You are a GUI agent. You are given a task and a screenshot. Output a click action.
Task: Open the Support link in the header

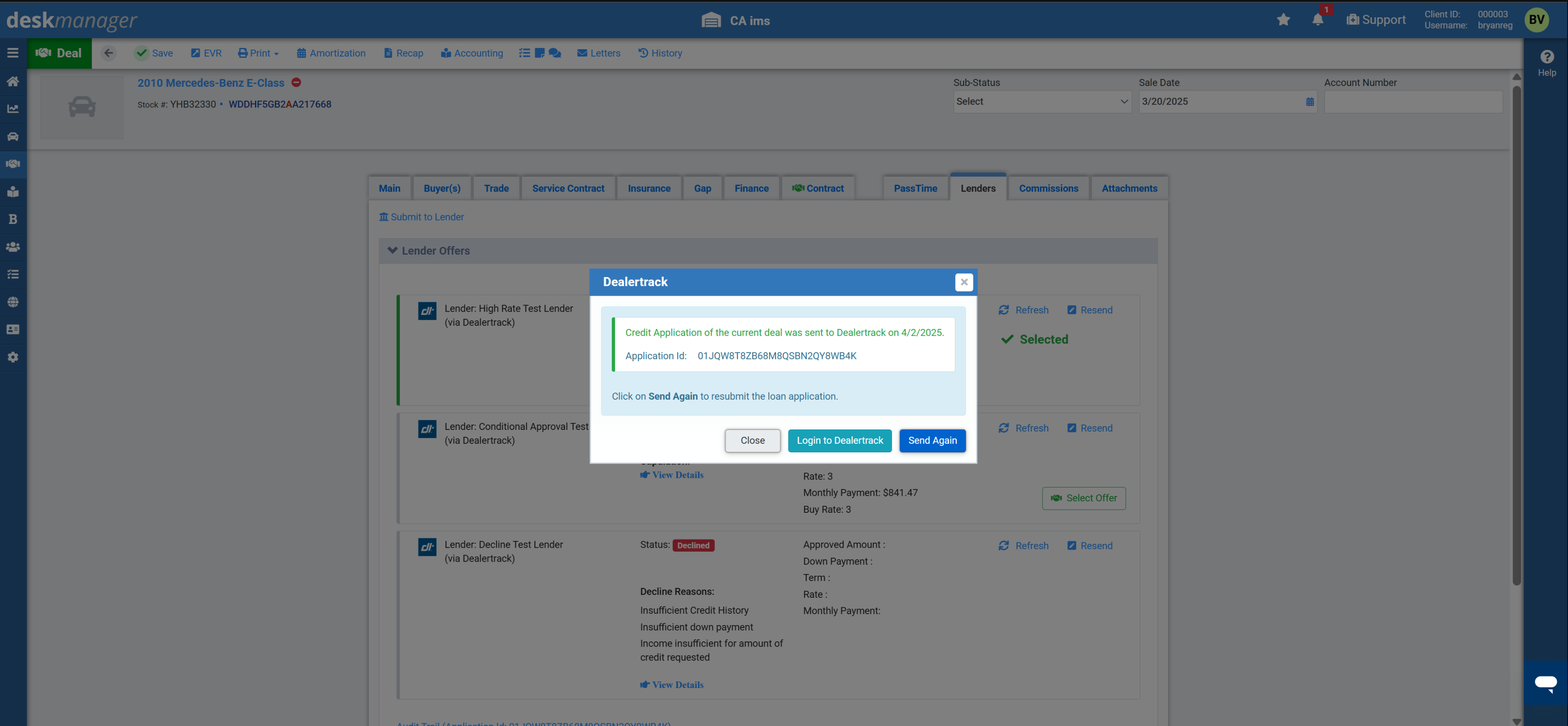[1376, 20]
